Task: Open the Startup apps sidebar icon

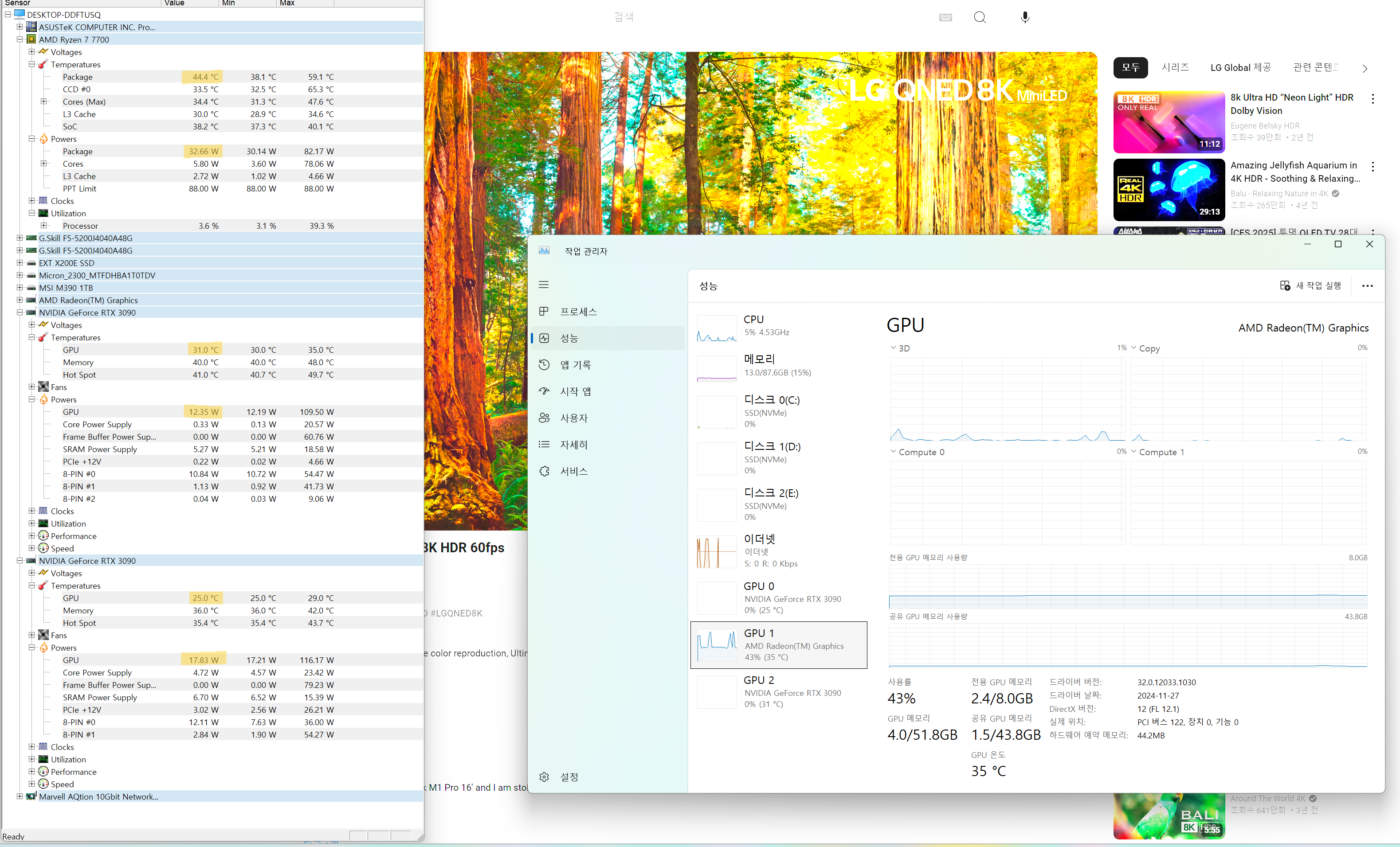Action: coord(544,391)
